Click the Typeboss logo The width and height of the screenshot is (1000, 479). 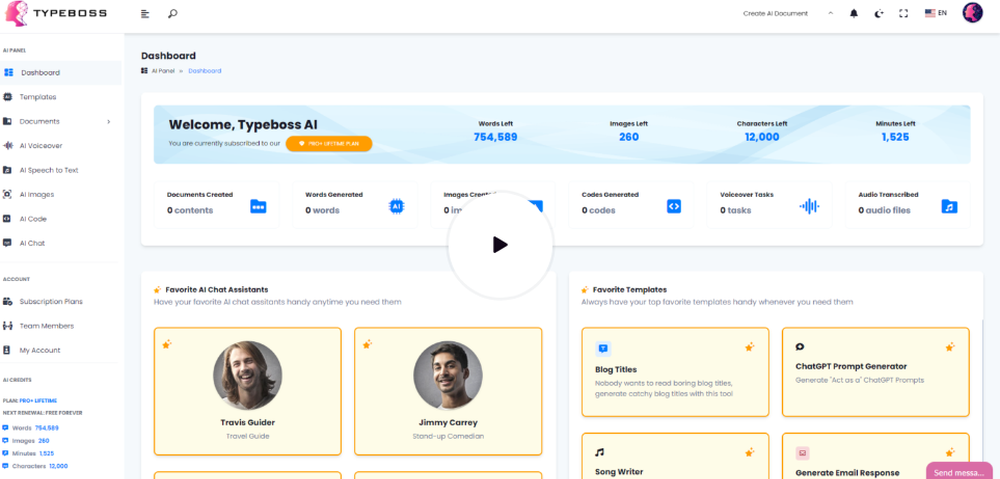pyautogui.click(x=55, y=13)
